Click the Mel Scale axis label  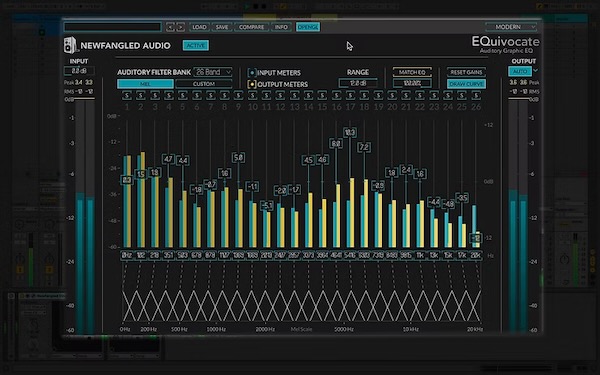coord(302,329)
